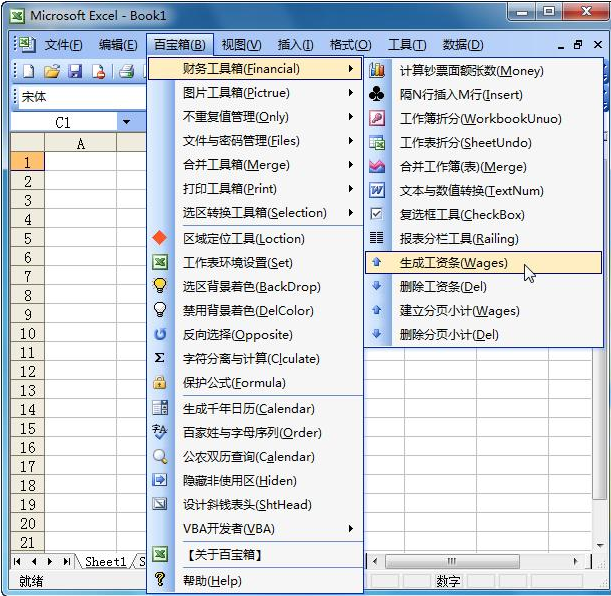Screen dimensions: 611x596
Task: Click cell A1 in the worksheet
Action: coord(80,162)
